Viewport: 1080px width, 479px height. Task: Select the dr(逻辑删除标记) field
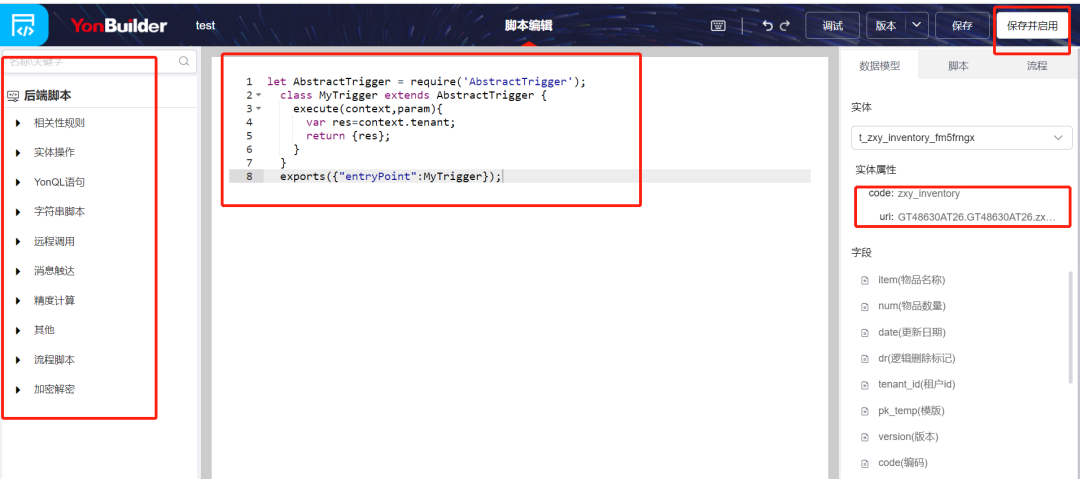pyautogui.click(x=916, y=359)
